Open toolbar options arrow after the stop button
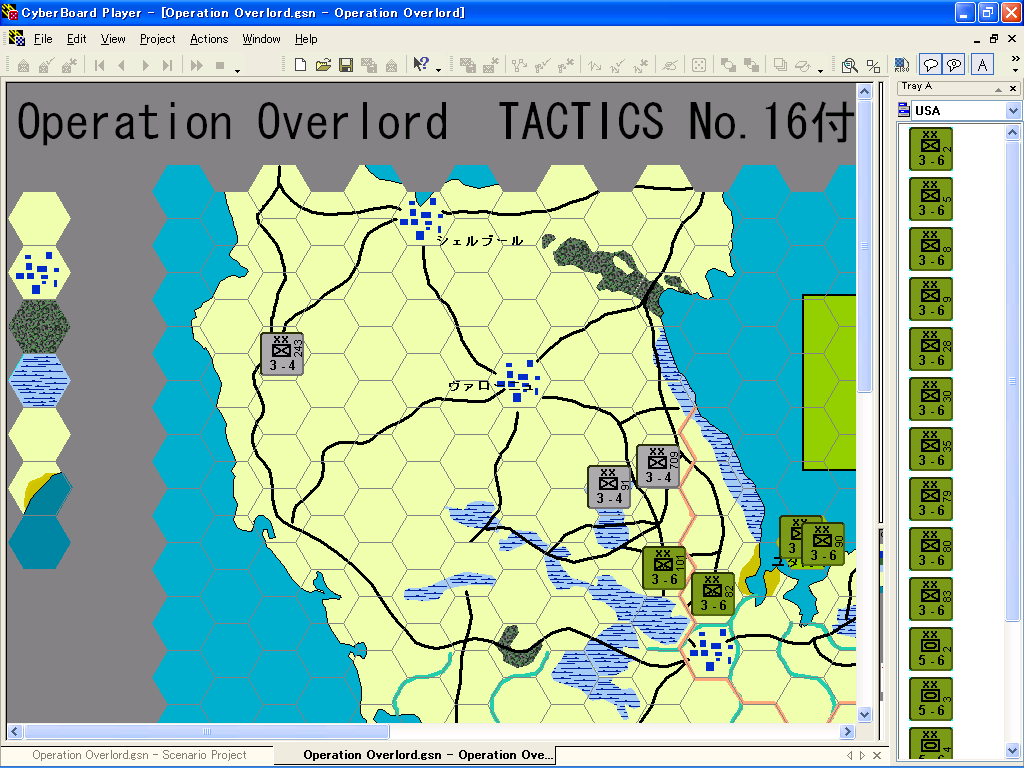The height and width of the screenshot is (768, 1024). pos(238,71)
